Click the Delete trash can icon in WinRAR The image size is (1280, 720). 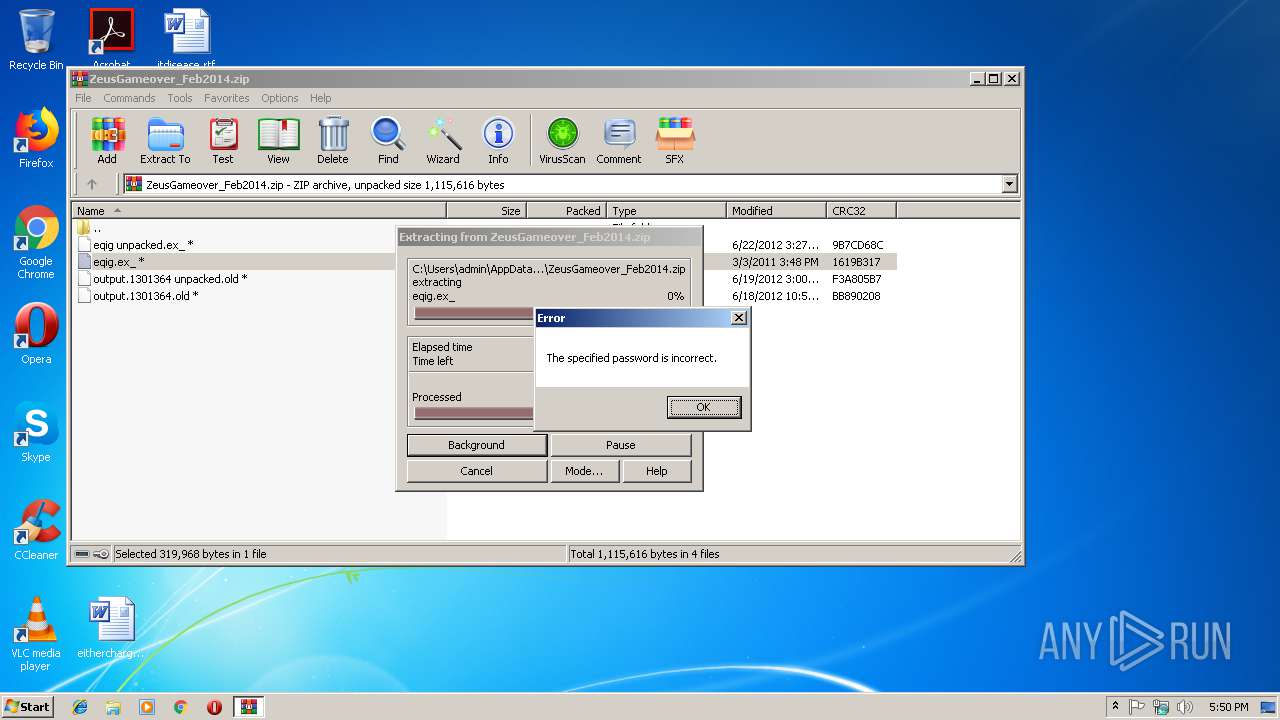(333, 140)
